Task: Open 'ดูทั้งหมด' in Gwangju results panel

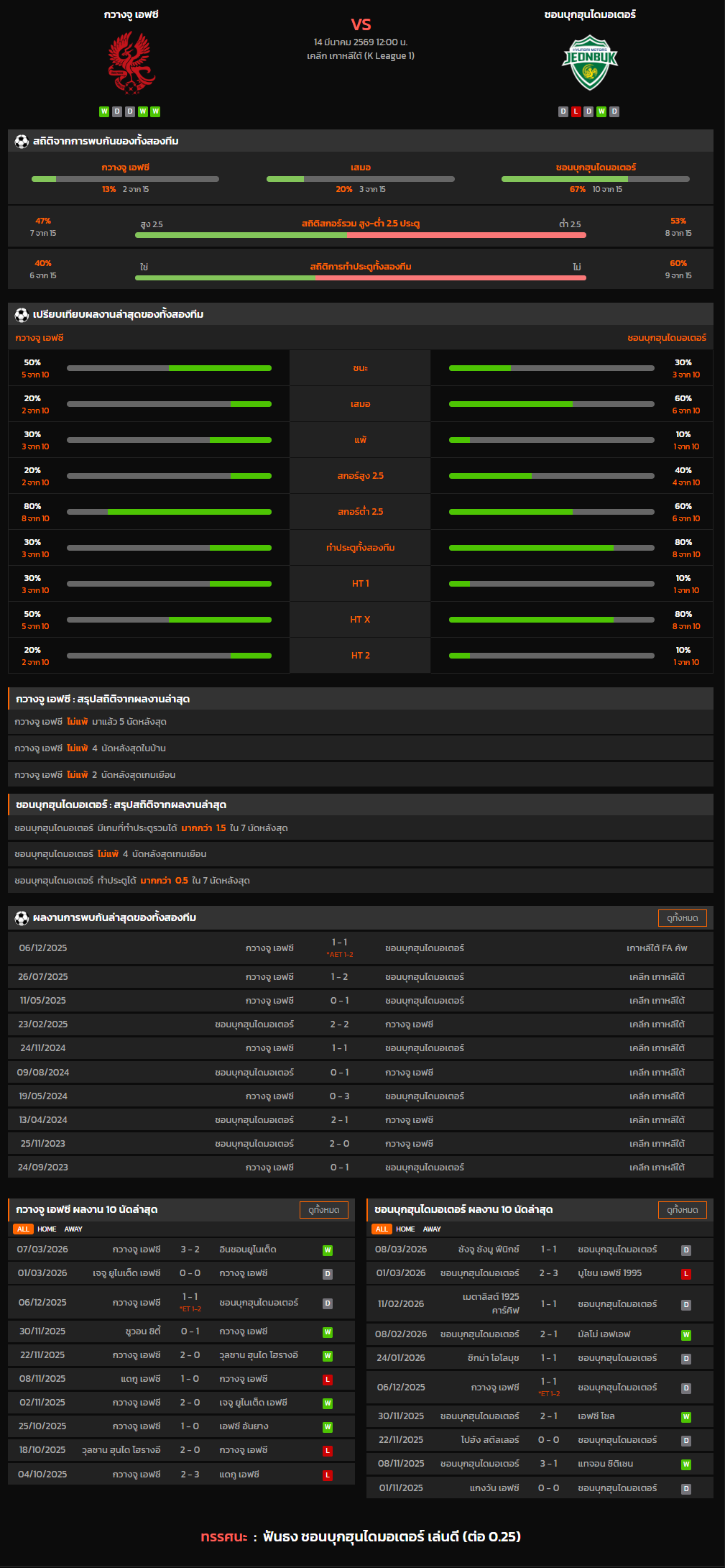Action: 323,1210
